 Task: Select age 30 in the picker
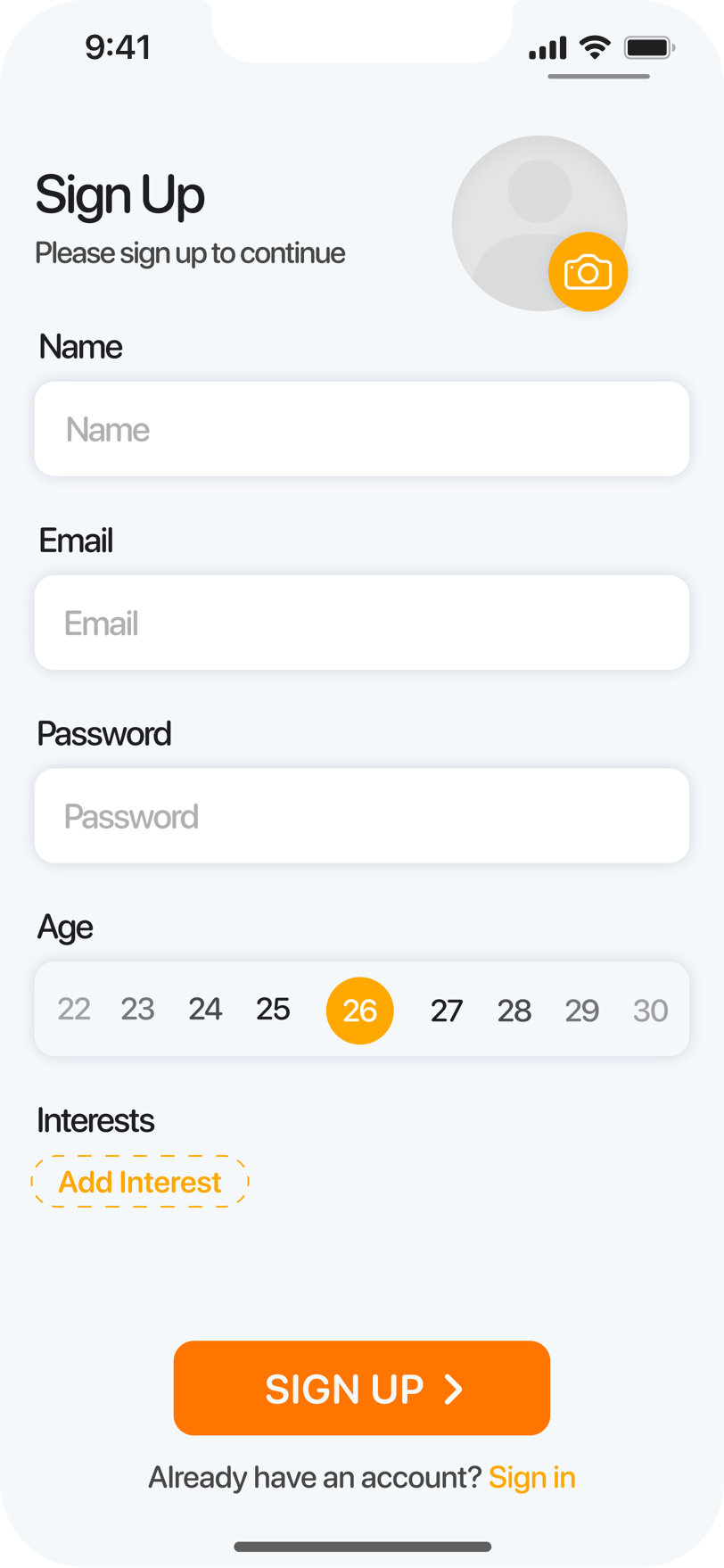tap(650, 1011)
